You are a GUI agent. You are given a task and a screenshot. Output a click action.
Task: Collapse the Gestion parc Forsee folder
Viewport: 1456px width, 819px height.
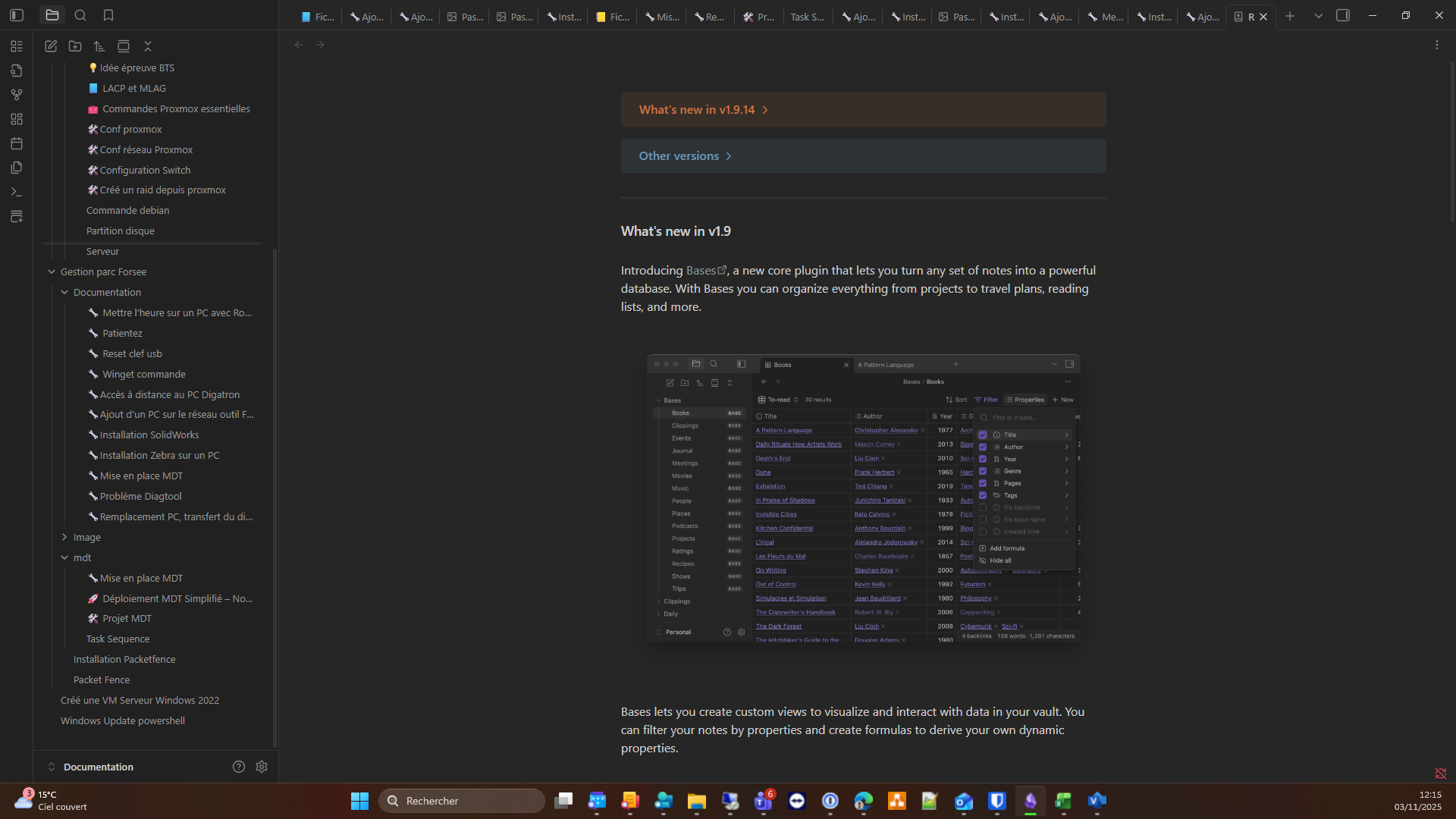[52, 271]
